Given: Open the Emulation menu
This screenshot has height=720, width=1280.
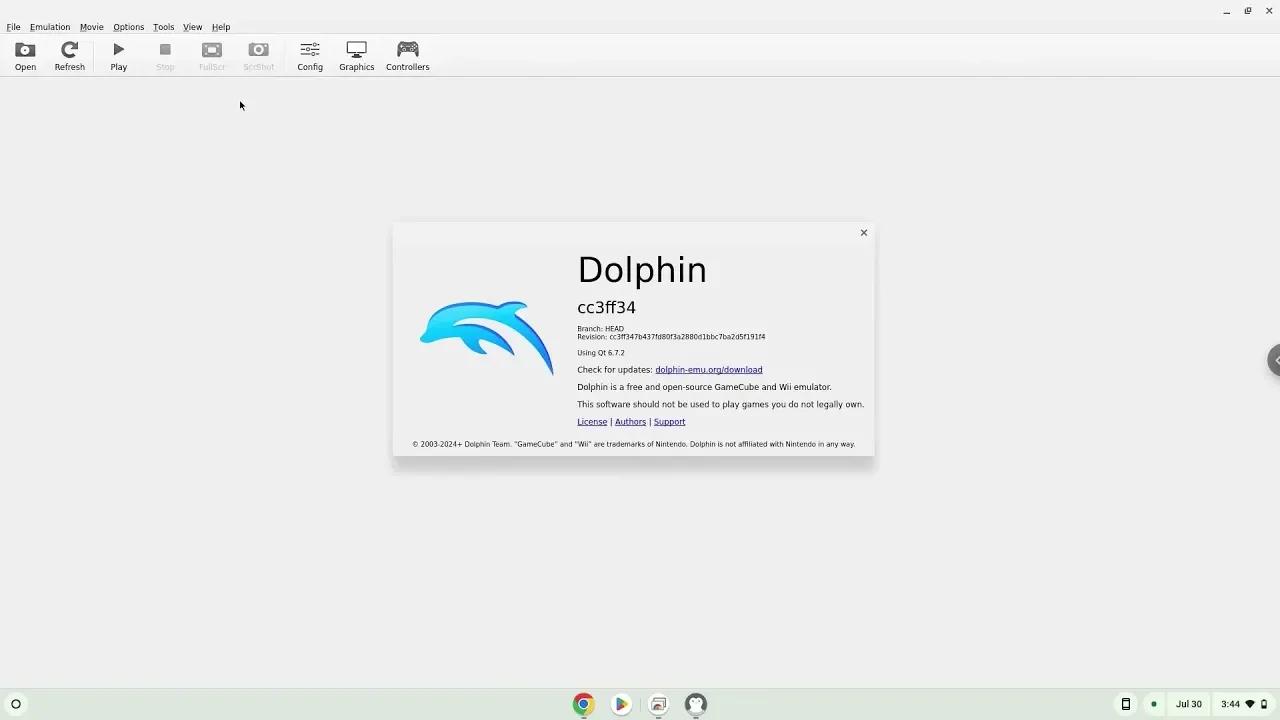Looking at the screenshot, I should point(49,27).
